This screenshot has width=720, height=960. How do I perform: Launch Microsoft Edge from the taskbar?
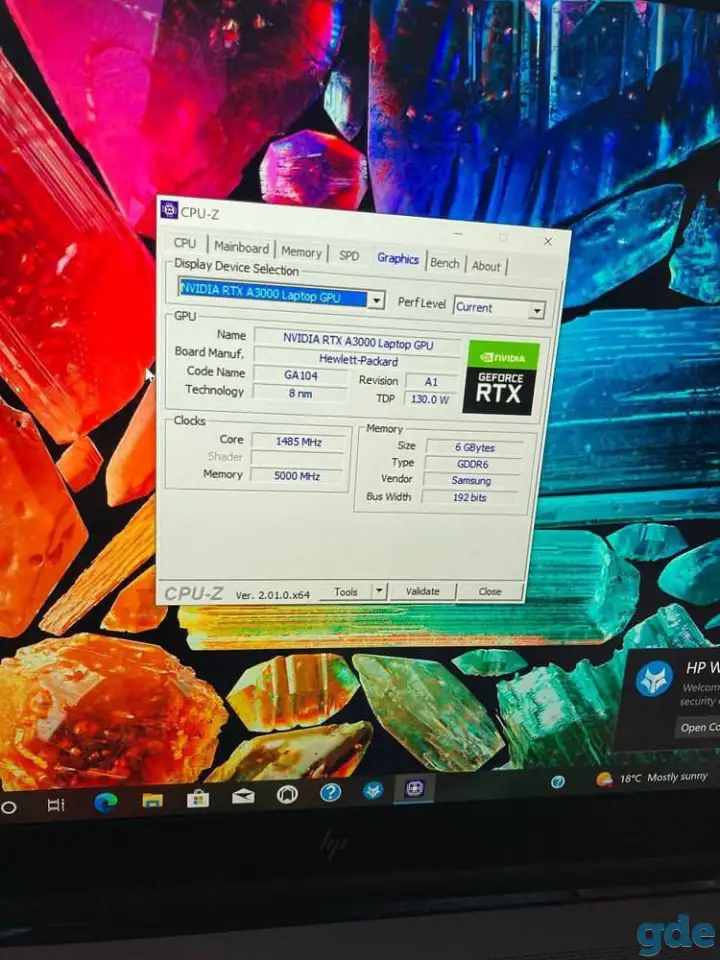tap(106, 802)
